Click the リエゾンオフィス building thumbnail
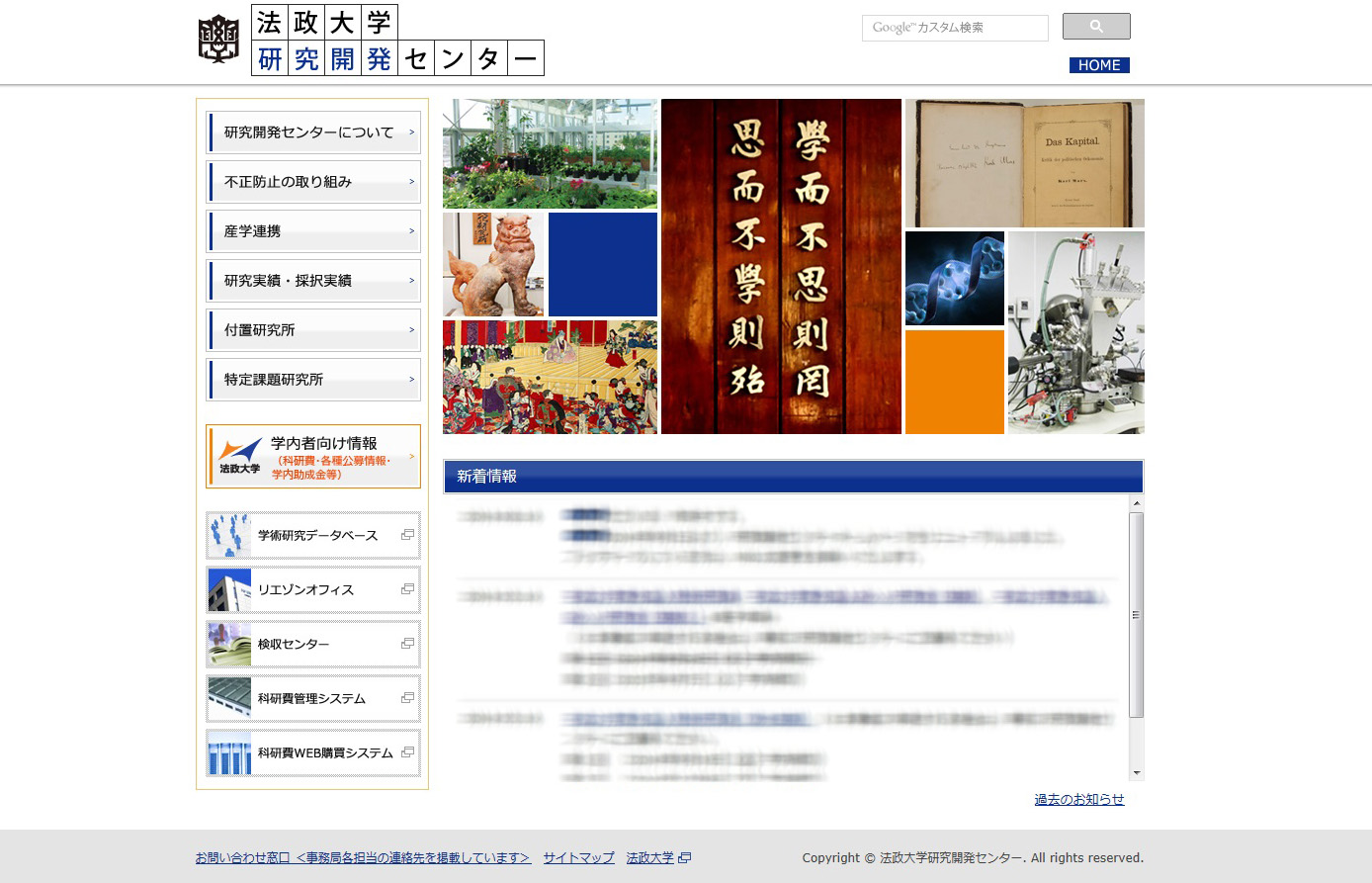 [x=229, y=589]
